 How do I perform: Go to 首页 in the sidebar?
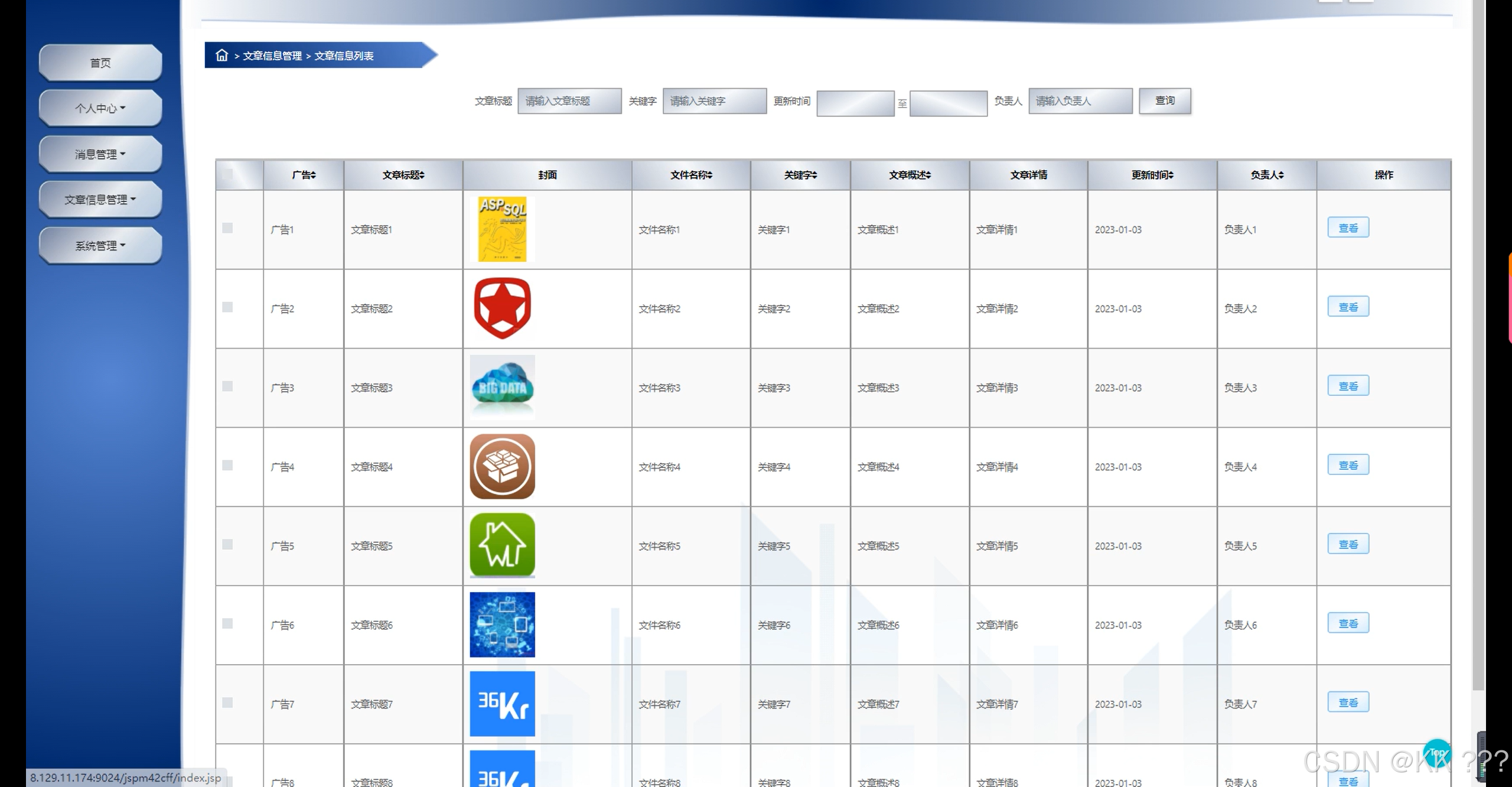pyautogui.click(x=100, y=63)
